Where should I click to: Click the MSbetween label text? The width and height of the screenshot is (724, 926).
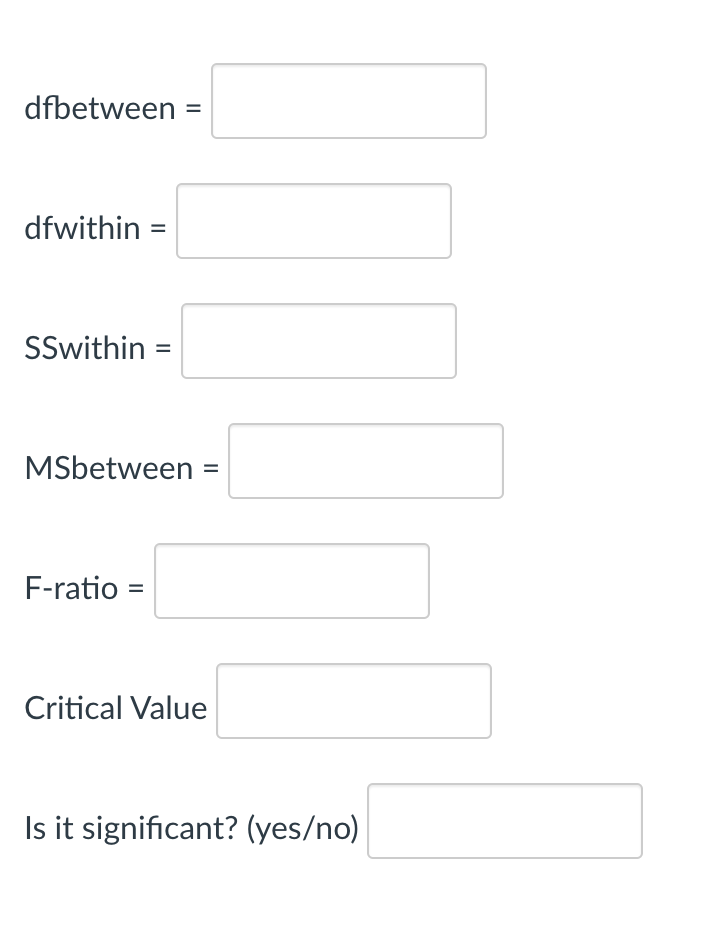110,468
